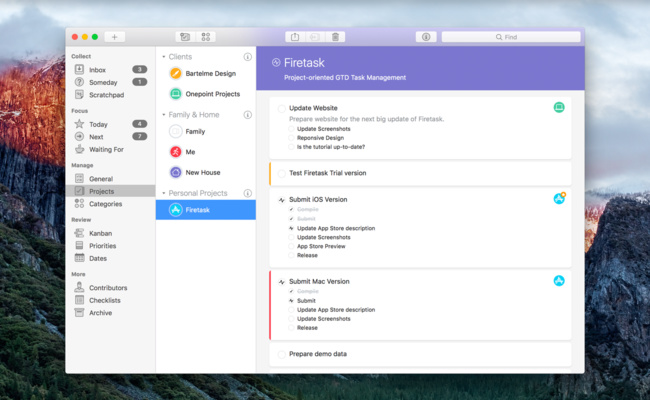Check off the Update Website task
This screenshot has width=650, height=400.
(282, 107)
